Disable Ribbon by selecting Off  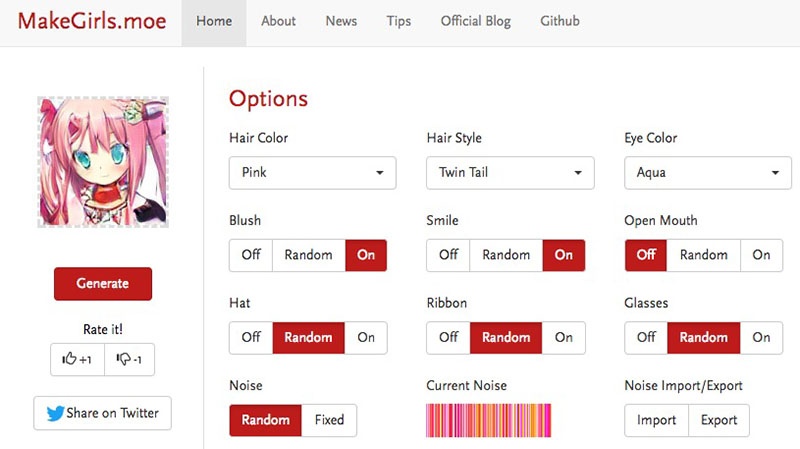[x=448, y=337]
